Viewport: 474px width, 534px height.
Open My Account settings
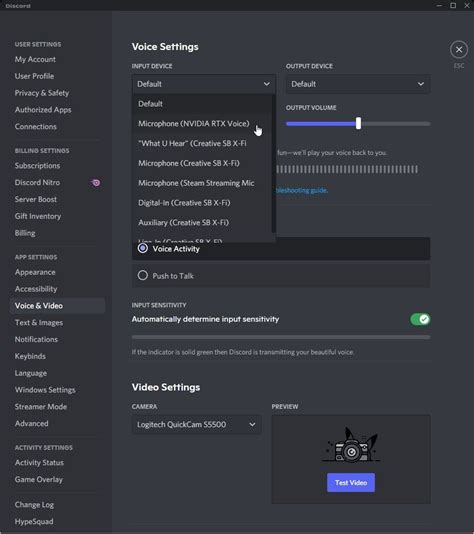[x=35, y=59]
